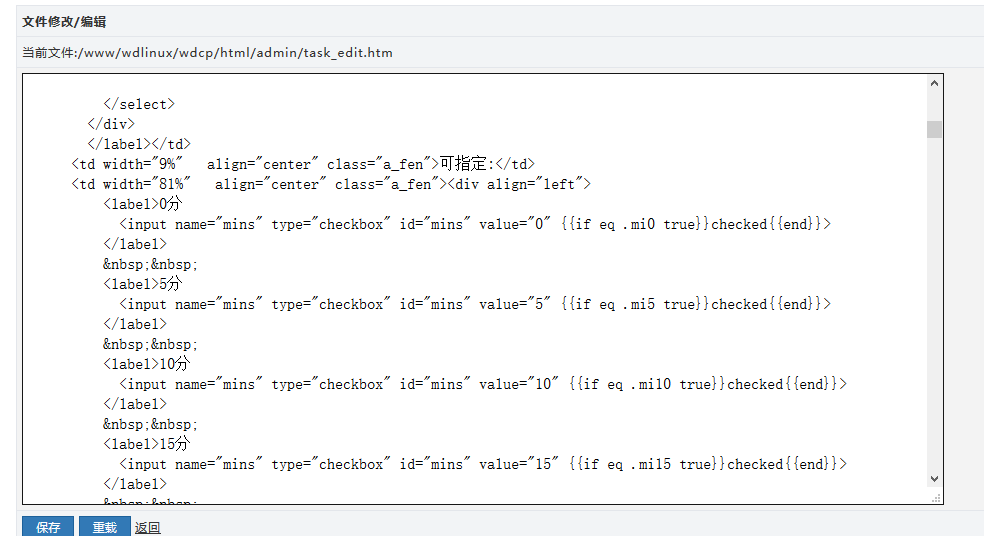Click the scrollbar track below the thumb
984x536 pixels.
934,301
